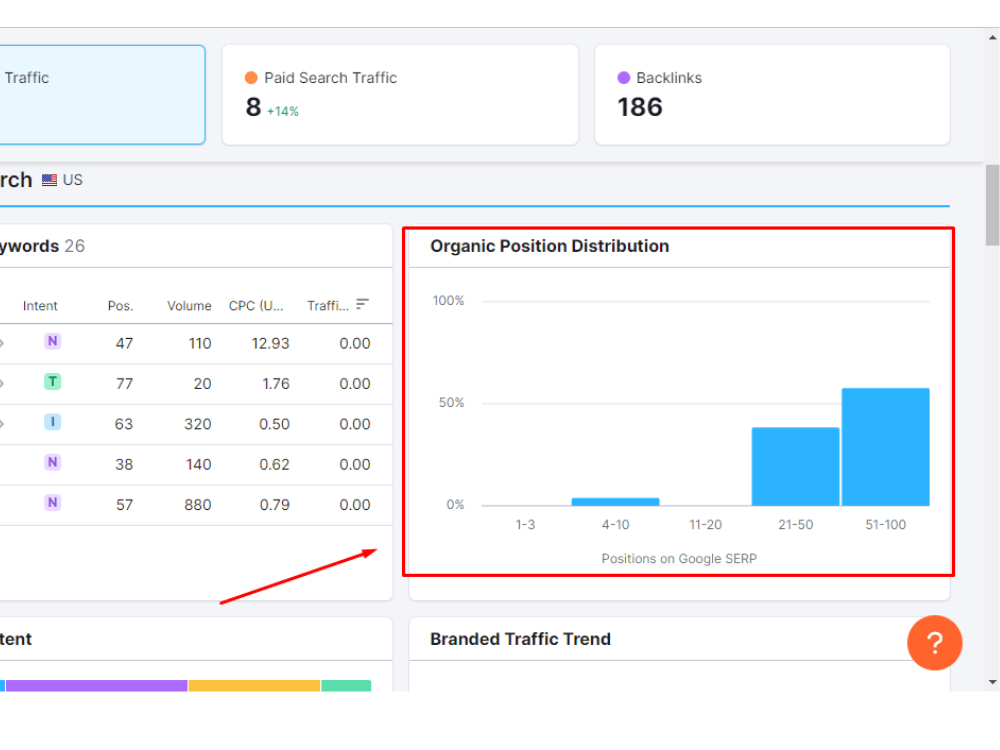Click the Backlinks value 186
The height and width of the screenshot is (750, 1000).
(x=640, y=107)
